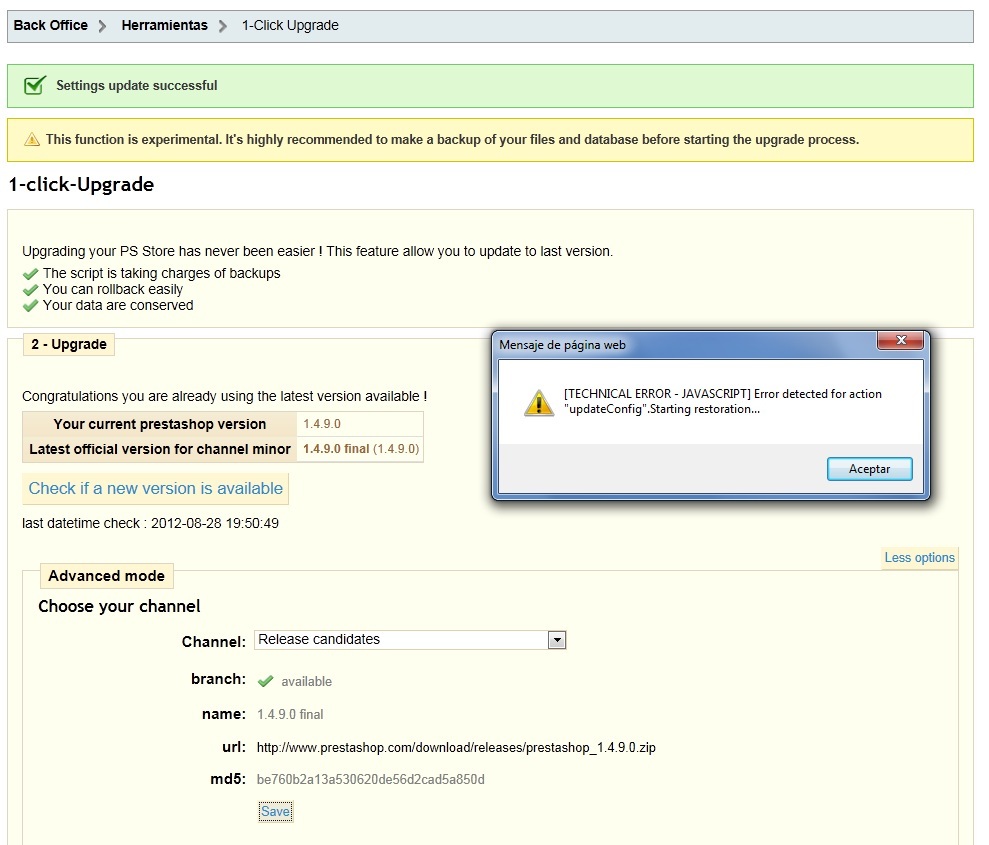Click the breadcrumb arrow after Back Office
This screenshot has width=989, height=845.
[x=102, y=26]
